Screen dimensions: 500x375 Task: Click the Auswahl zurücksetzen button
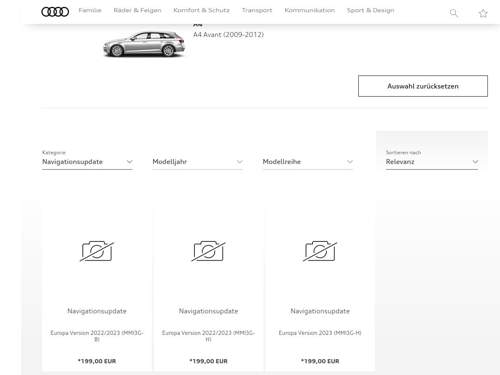pyautogui.click(x=423, y=86)
